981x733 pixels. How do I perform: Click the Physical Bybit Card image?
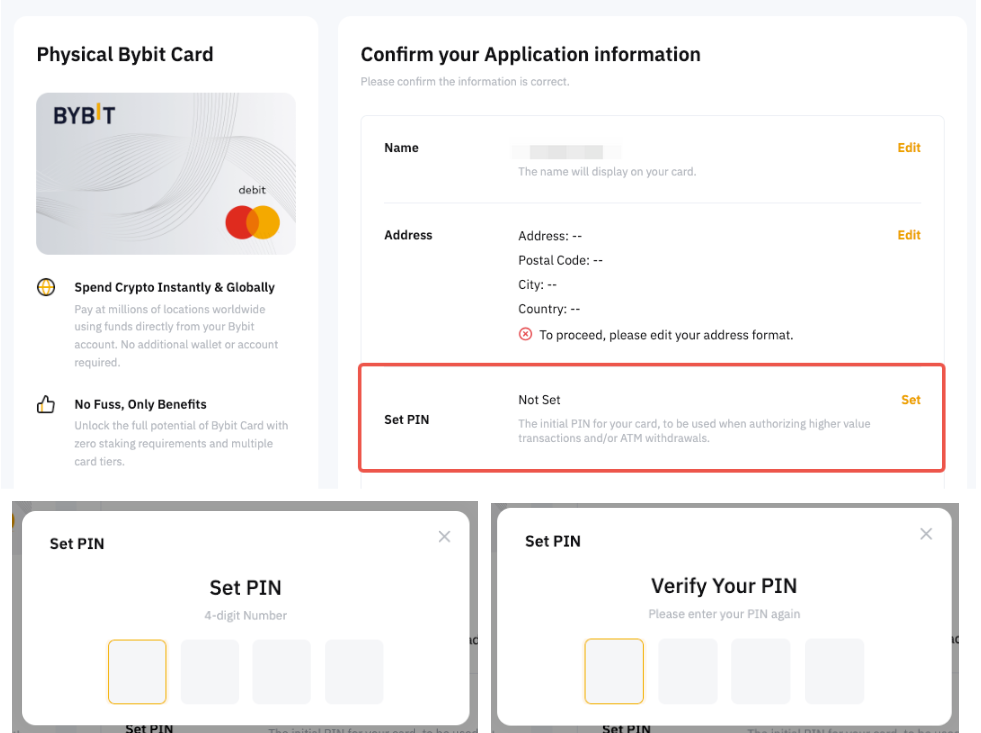point(166,174)
